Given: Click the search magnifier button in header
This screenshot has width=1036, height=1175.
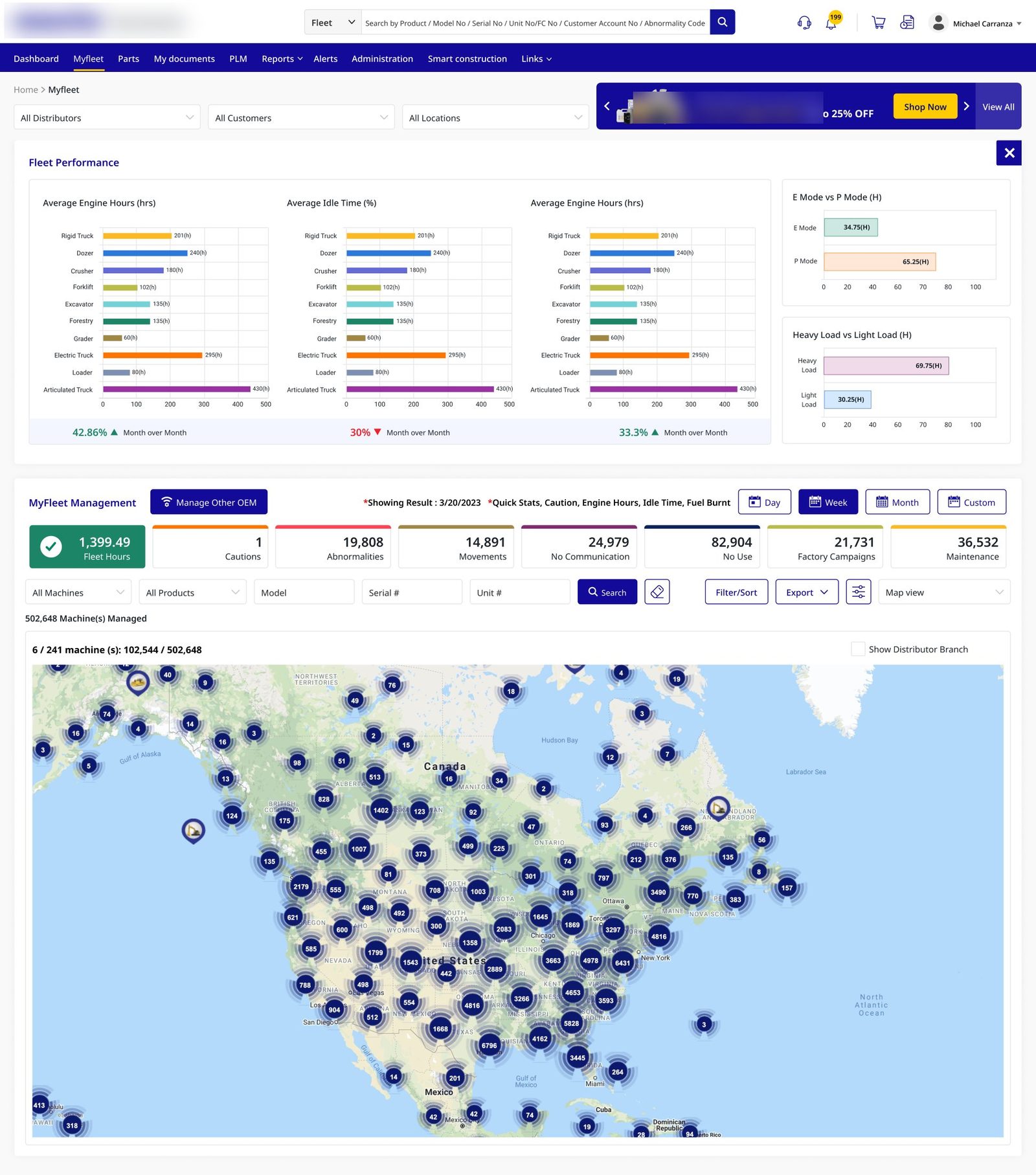Looking at the screenshot, I should pyautogui.click(x=722, y=22).
